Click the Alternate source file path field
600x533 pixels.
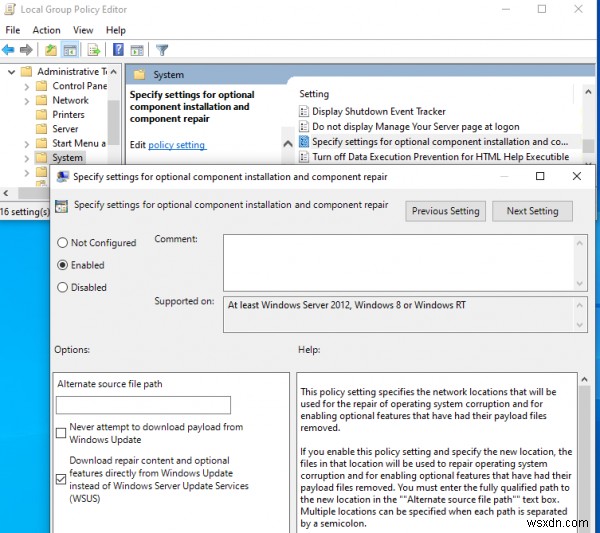click(x=143, y=405)
